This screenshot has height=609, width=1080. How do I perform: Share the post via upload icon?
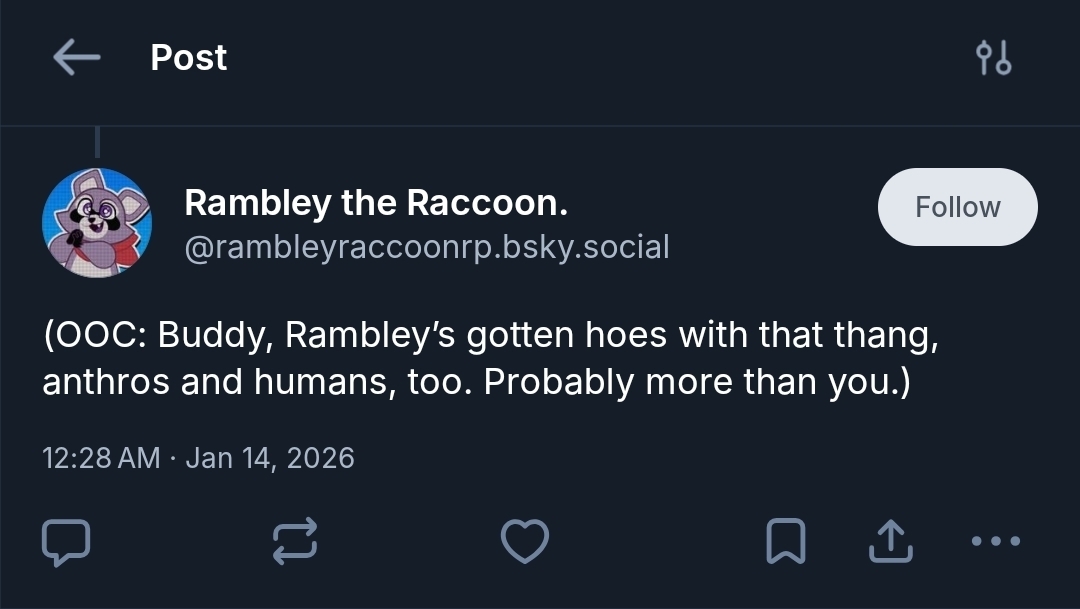click(x=889, y=542)
